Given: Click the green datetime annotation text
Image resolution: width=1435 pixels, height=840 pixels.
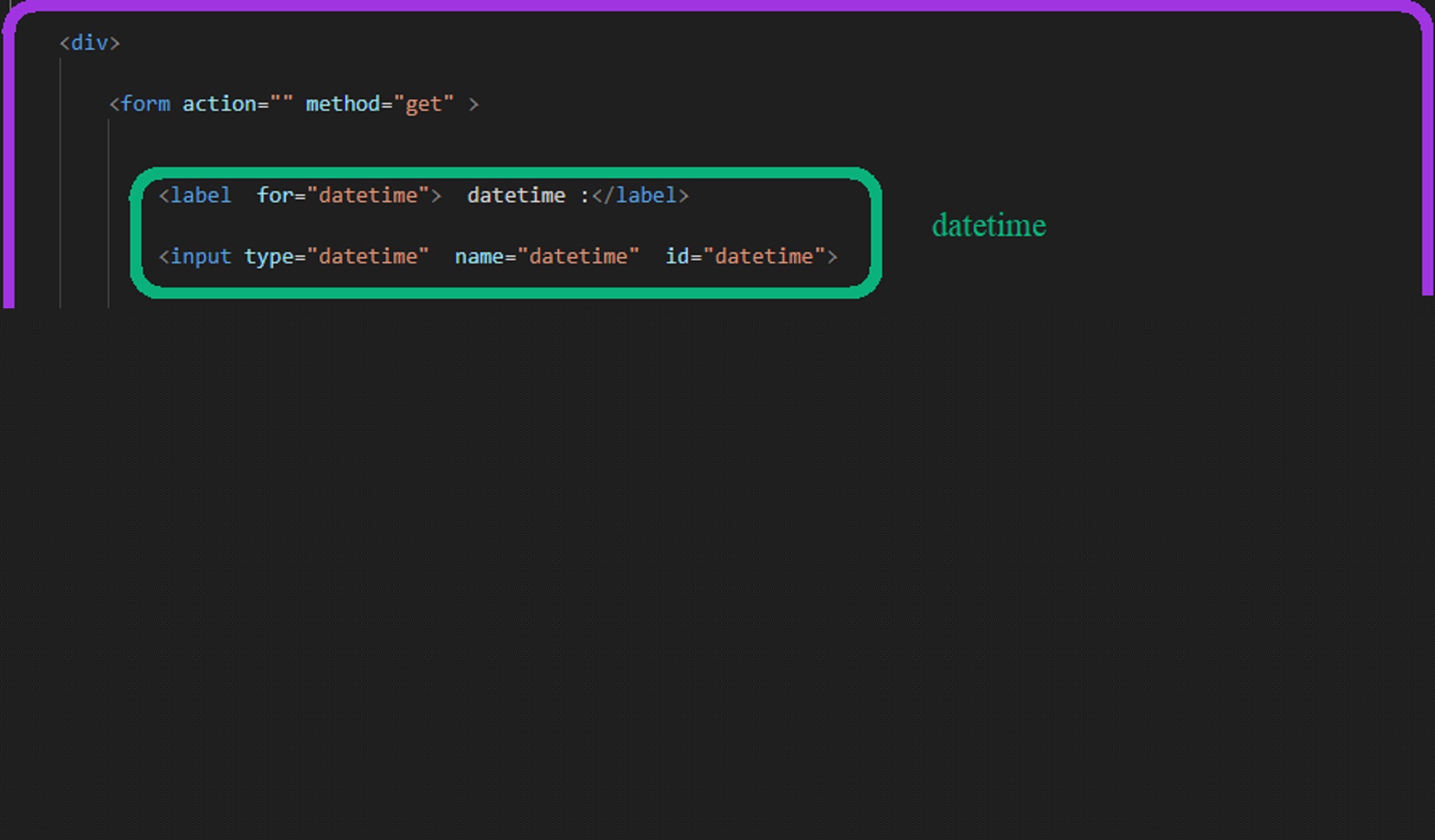Looking at the screenshot, I should [988, 226].
